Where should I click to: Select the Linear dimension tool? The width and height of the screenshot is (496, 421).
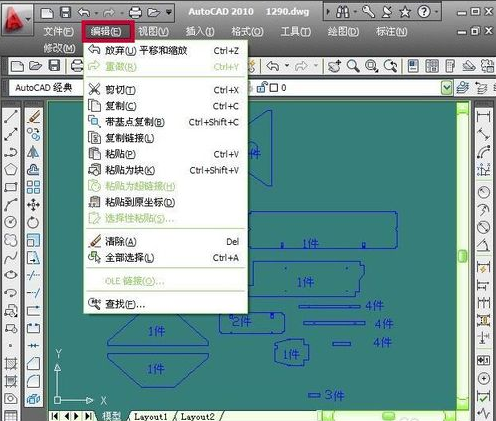point(484,117)
